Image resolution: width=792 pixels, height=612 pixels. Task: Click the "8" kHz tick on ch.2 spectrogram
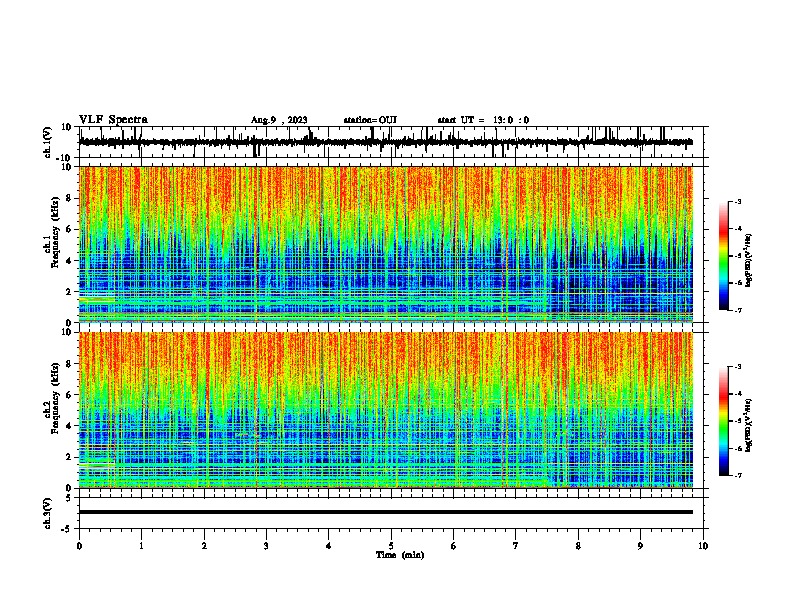(69, 364)
